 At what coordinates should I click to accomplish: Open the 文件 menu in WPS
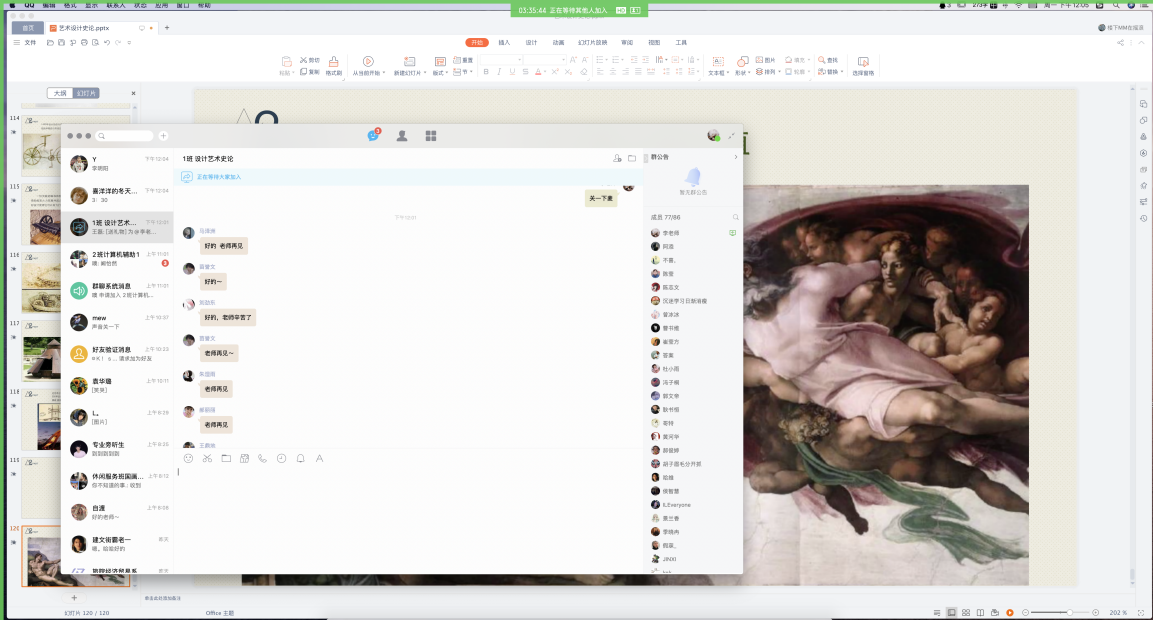29,43
